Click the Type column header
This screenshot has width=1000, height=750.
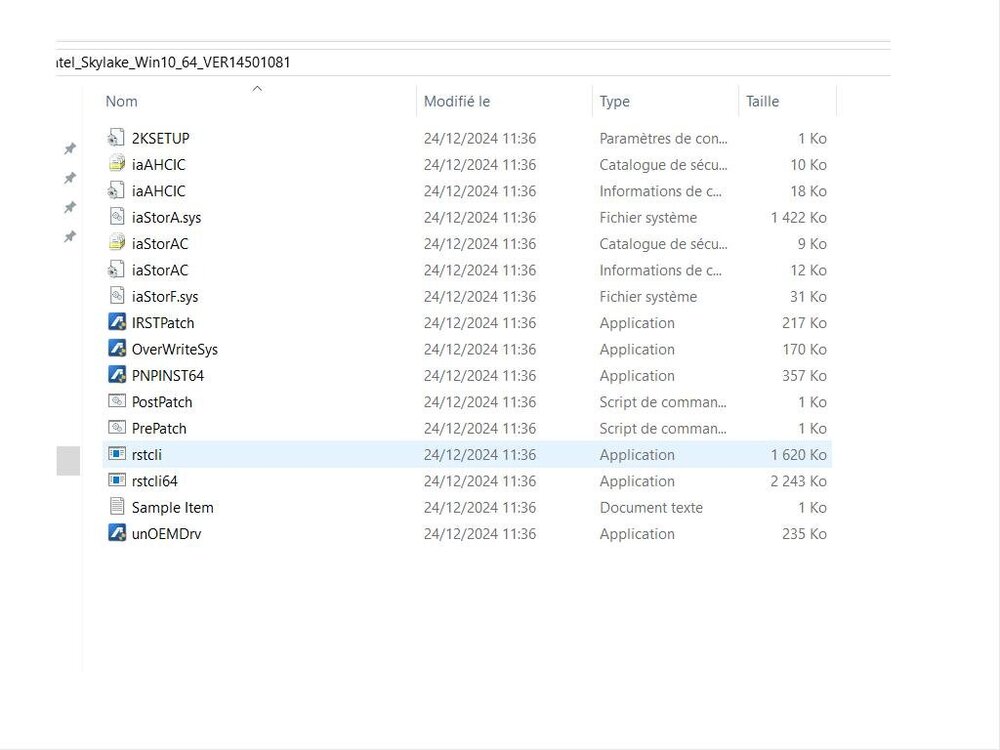pyautogui.click(x=615, y=102)
